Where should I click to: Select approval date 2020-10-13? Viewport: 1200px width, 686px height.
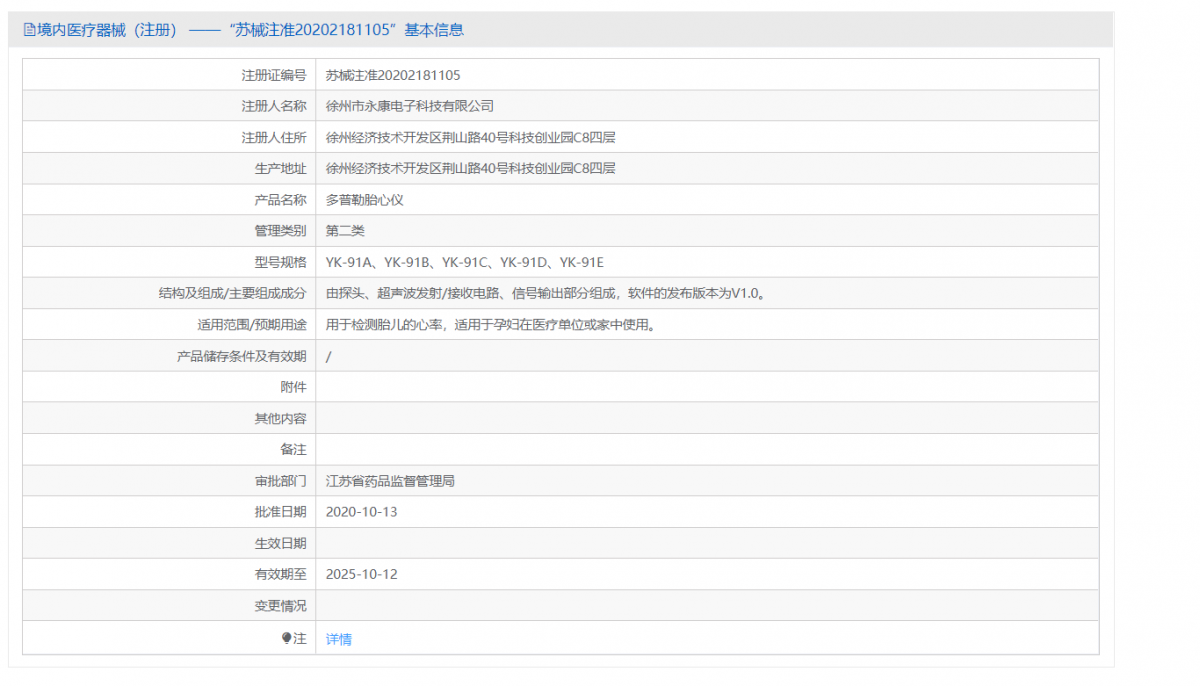[362, 512]
